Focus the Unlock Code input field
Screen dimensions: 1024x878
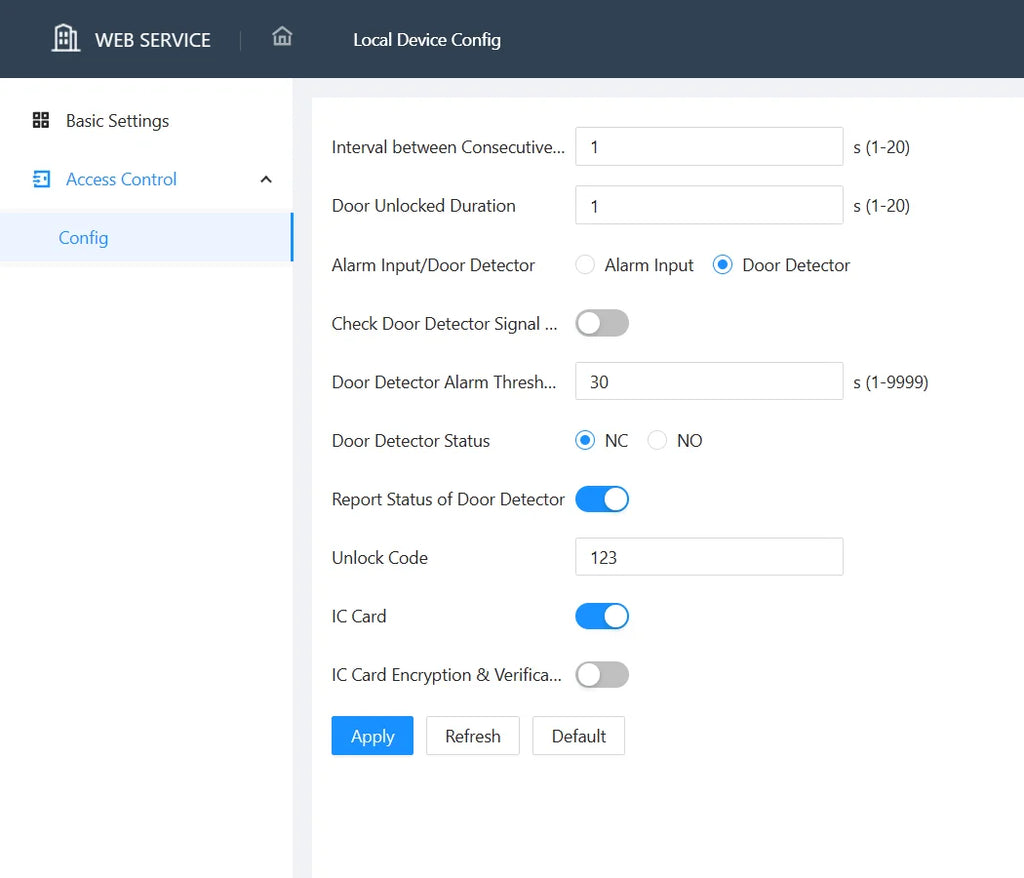tap(709, 557)
